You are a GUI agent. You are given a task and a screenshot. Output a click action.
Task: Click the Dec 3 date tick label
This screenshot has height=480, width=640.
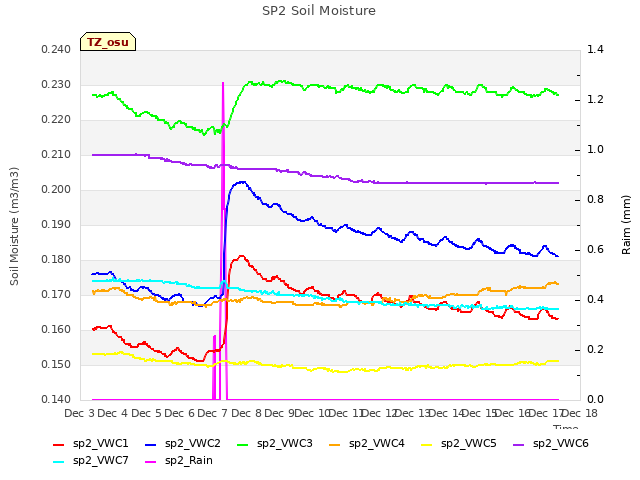click(x=79, y=413)
